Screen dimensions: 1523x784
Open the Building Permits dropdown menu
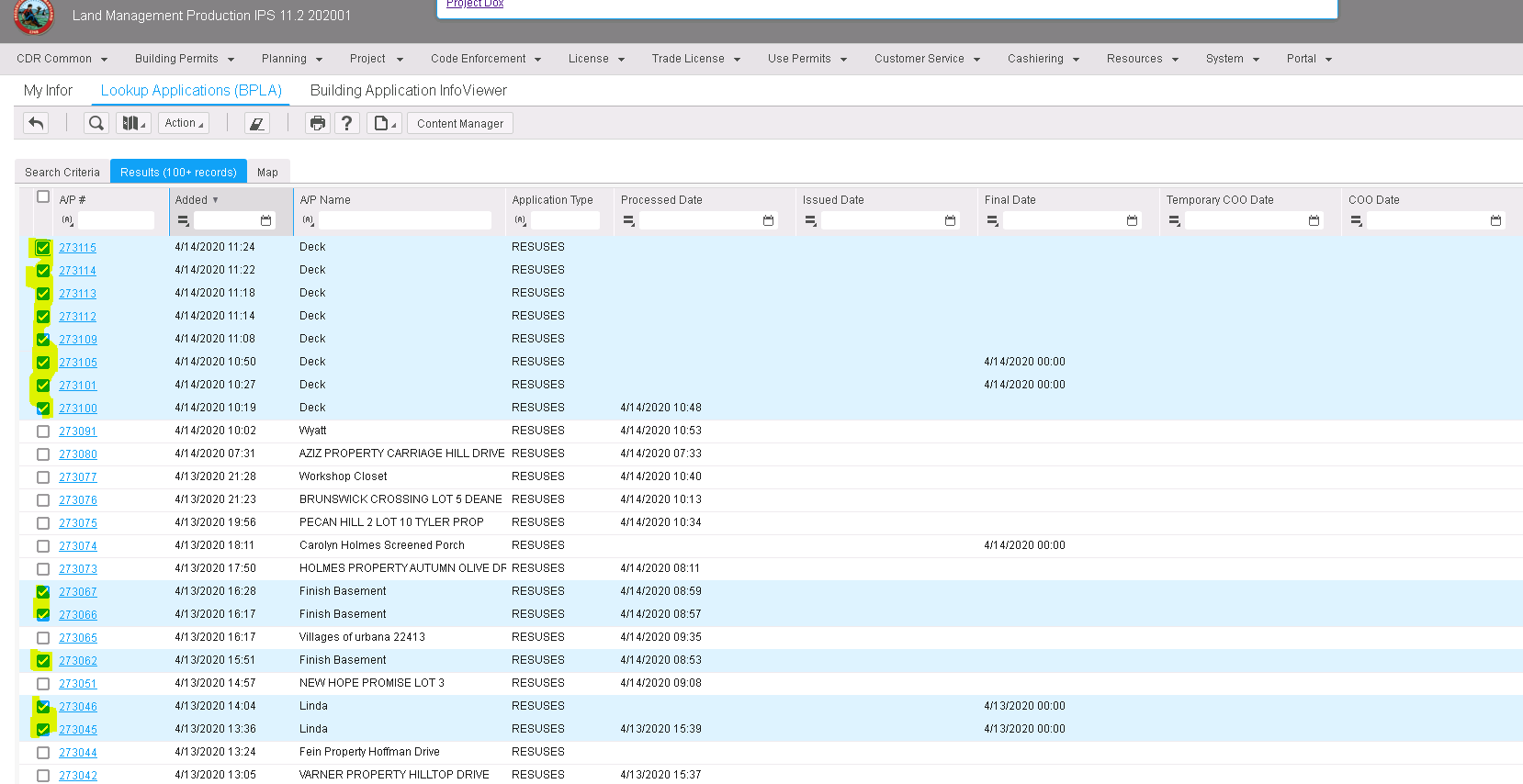pos(185,59)
